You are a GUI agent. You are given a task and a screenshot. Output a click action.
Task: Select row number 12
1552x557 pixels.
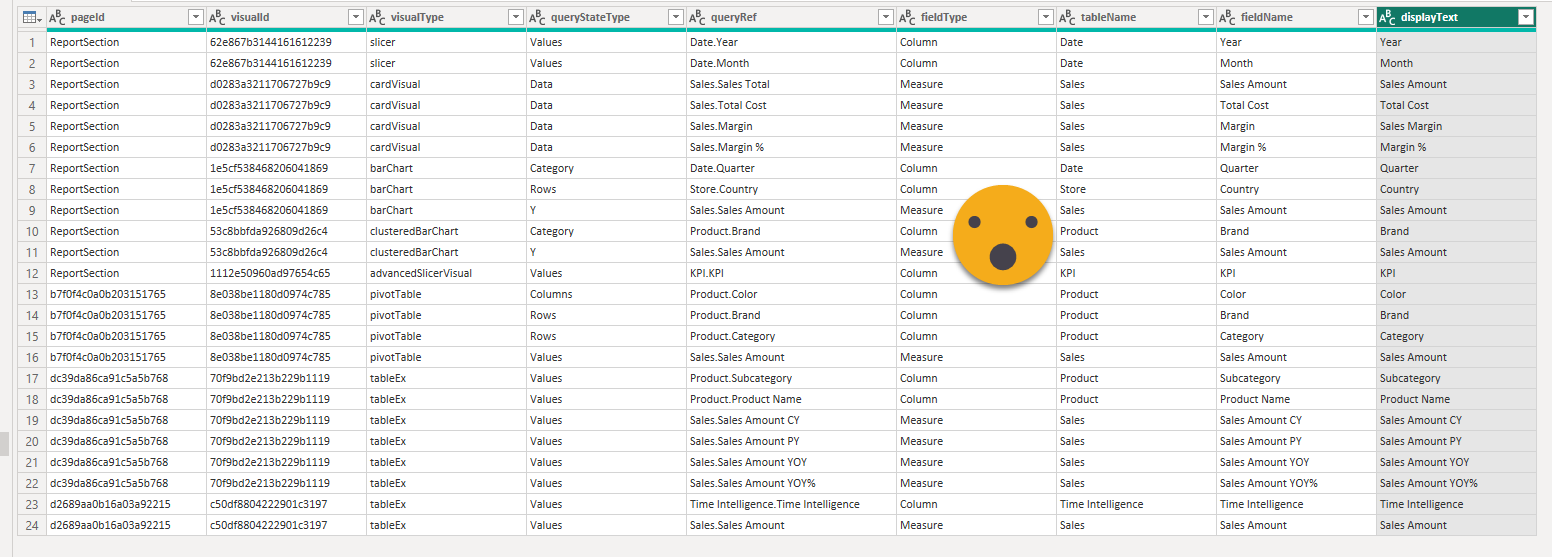32,273
